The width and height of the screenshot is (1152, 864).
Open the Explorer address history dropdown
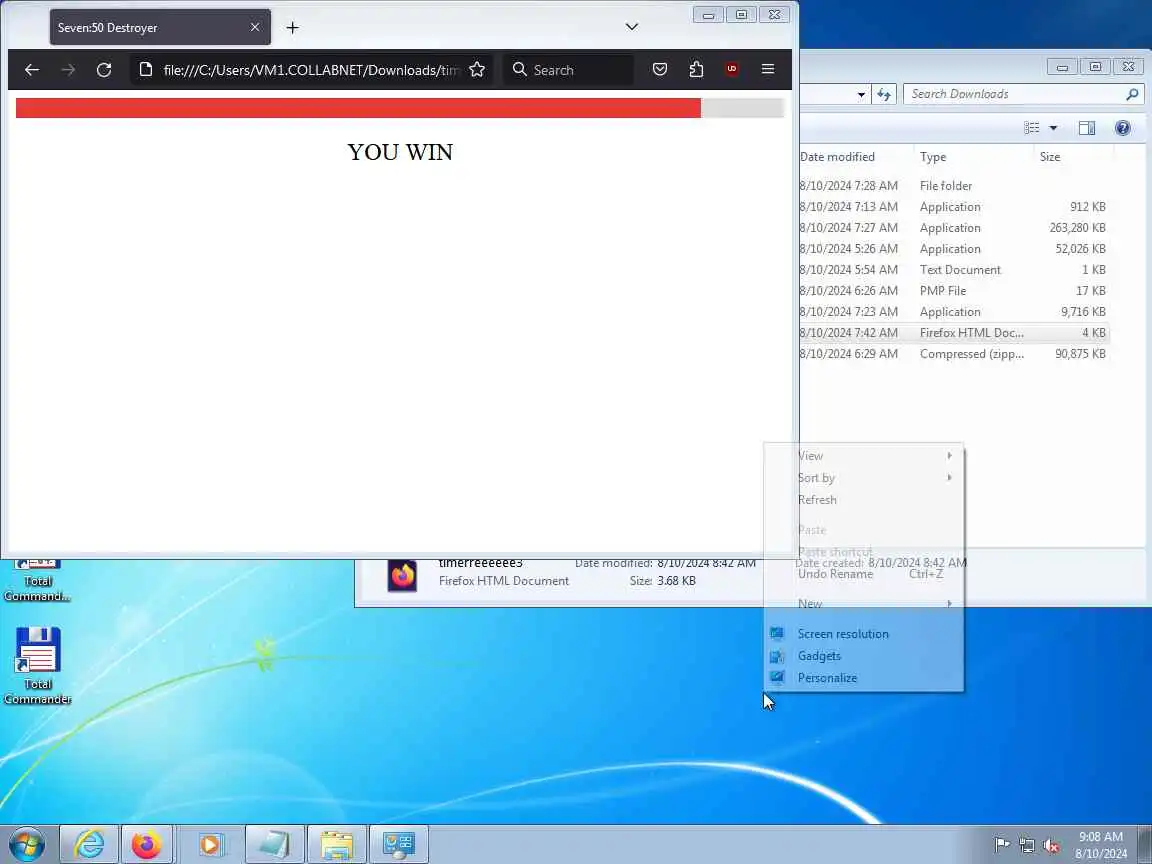pyautogui.click(x=861, y=95)
